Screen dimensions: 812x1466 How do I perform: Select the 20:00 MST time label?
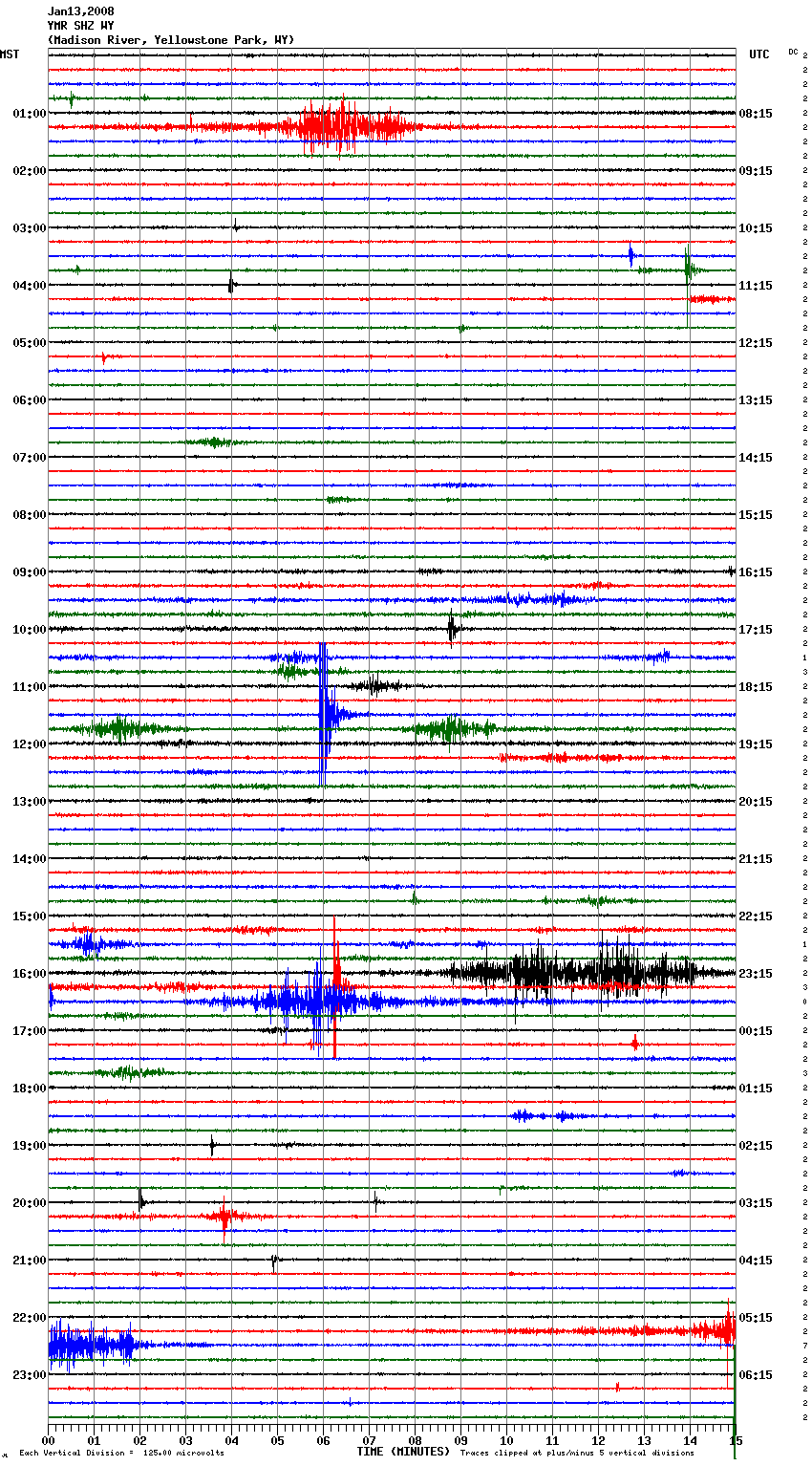[x=29, y=1203]
